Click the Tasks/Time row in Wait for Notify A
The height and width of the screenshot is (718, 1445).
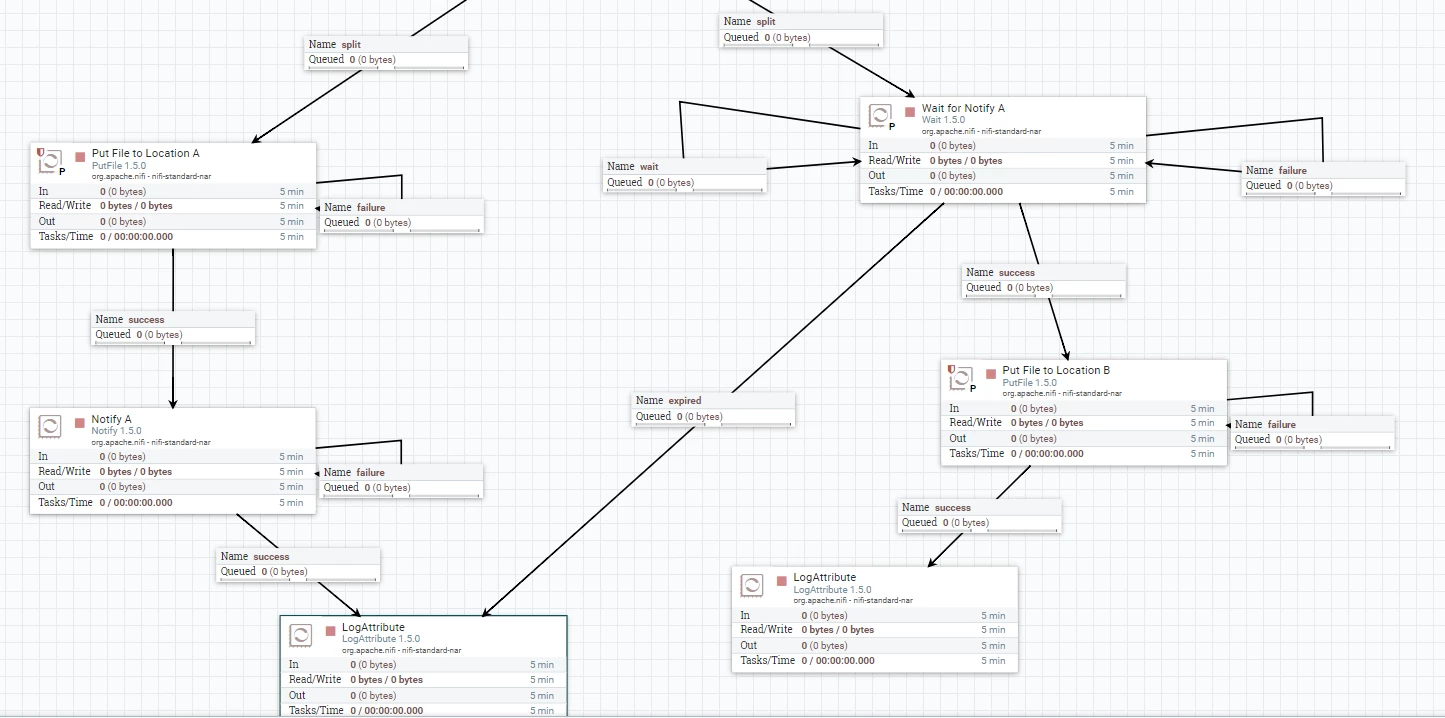(1003, 192)
